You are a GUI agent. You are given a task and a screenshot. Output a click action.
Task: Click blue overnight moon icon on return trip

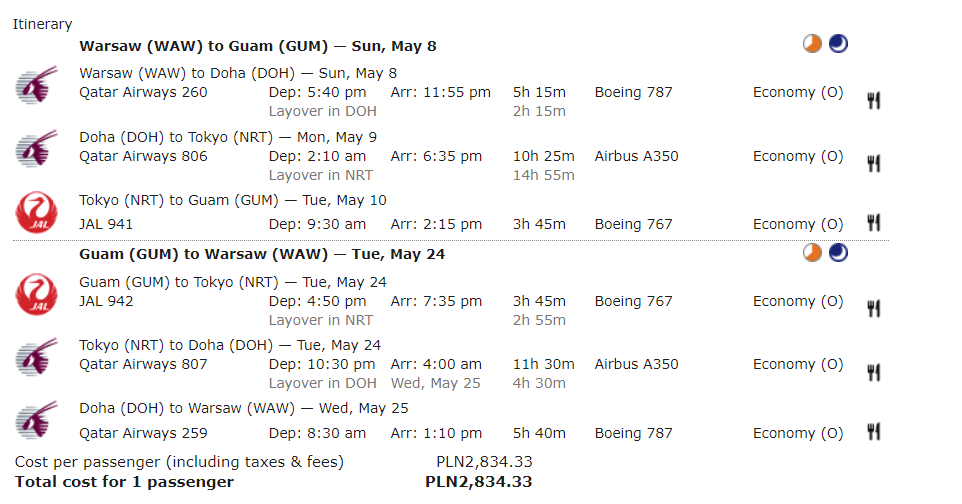[x=838, y=252]
